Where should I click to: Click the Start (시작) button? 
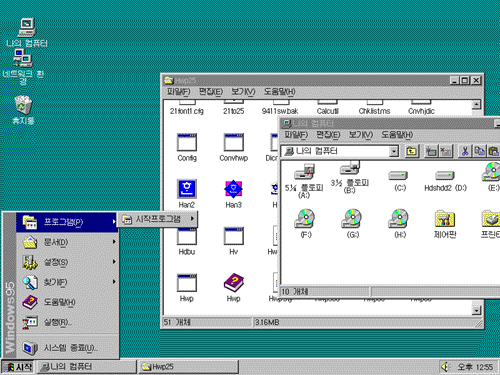(x=17, y=367)
